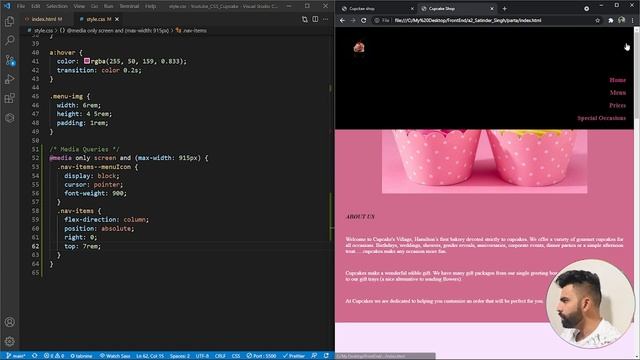Open the Go menu

coord(95,6)
